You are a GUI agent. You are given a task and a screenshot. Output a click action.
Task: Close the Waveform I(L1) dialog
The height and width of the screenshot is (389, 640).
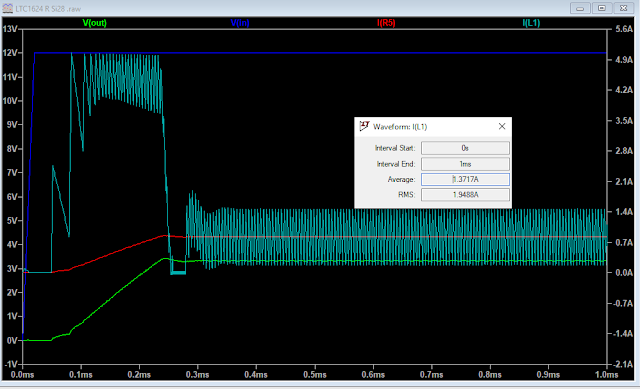502,127
